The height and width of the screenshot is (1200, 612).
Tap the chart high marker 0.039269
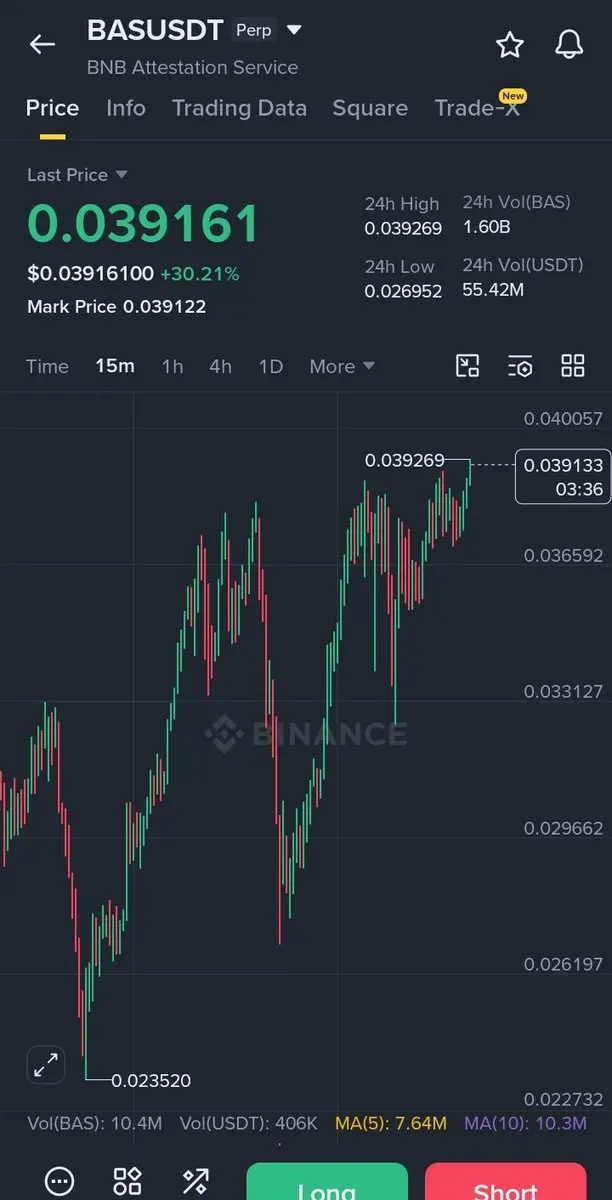coord(404,460)
